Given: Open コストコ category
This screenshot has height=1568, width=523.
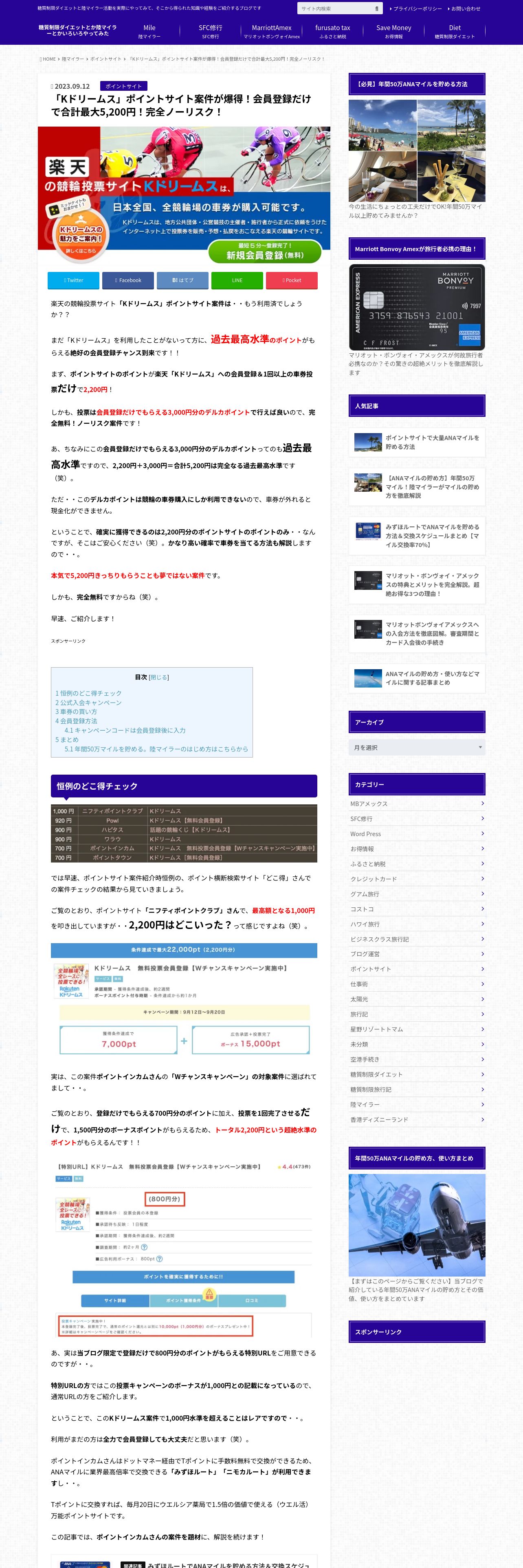Looking at the screenshot, I should (416, 909).
